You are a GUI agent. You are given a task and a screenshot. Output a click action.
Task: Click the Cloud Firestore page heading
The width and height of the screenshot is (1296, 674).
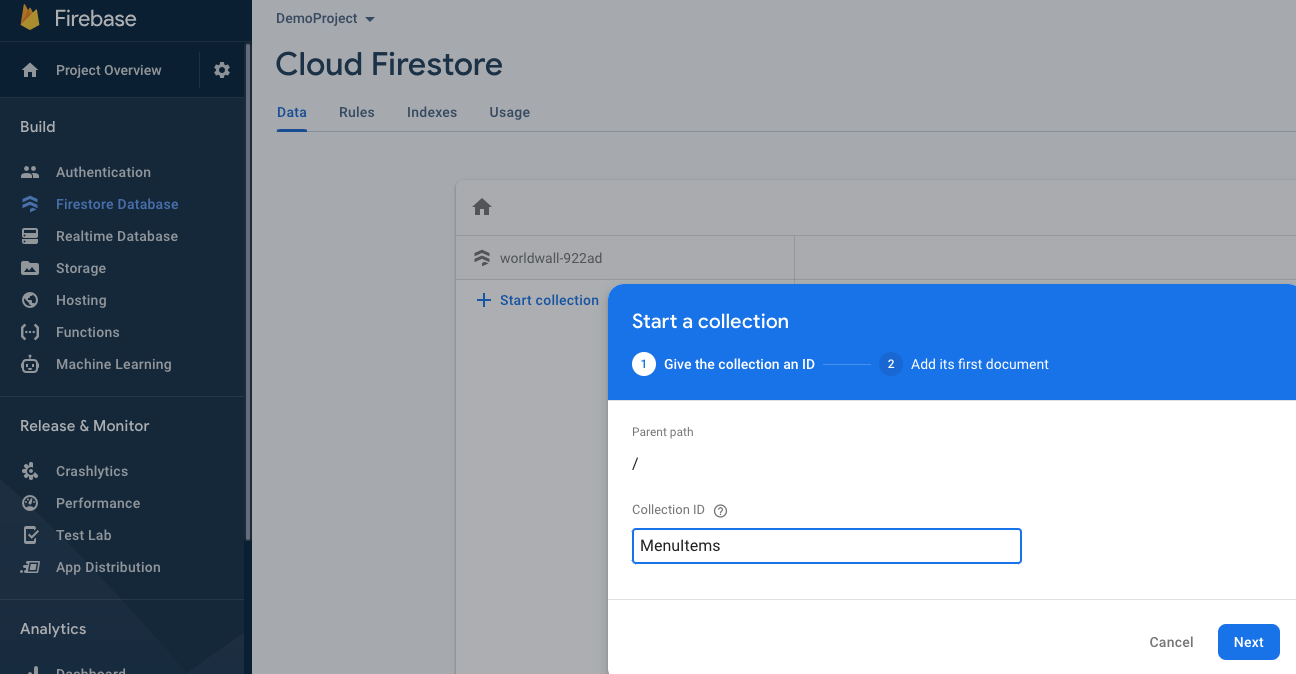[x=389, y=65]
